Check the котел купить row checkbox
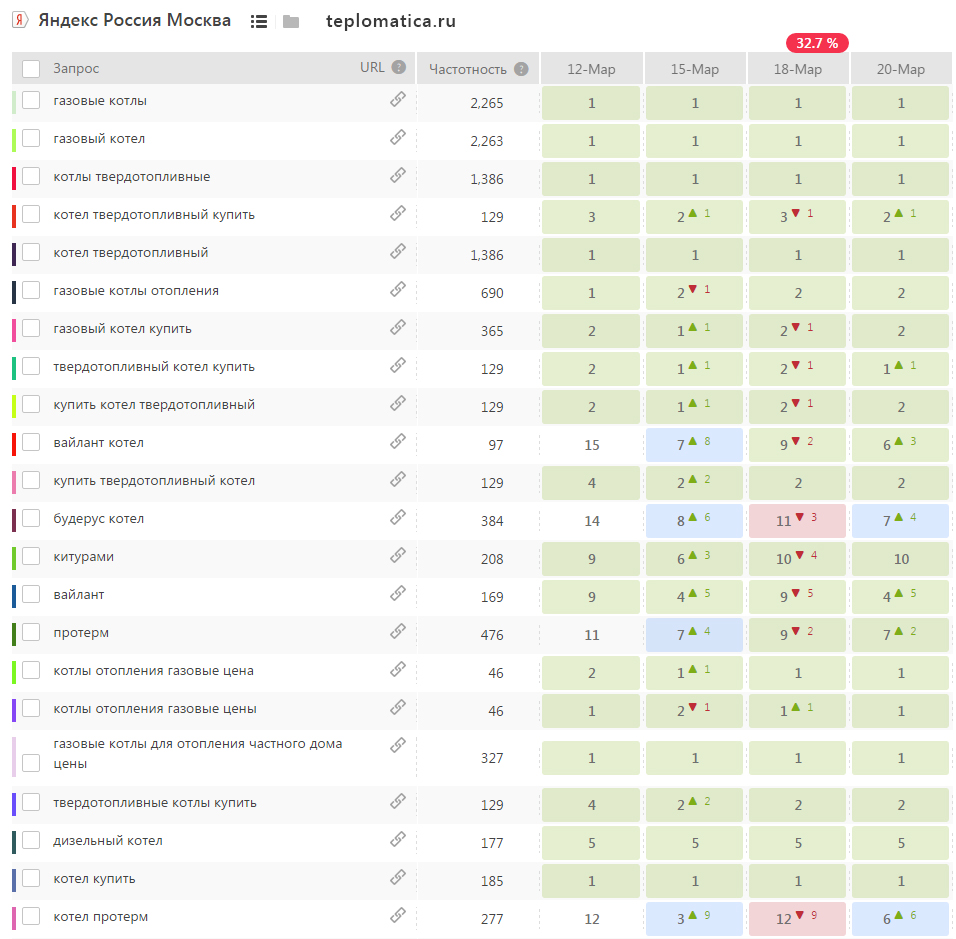Screen dimensions: 956x939 pos(31,878)
